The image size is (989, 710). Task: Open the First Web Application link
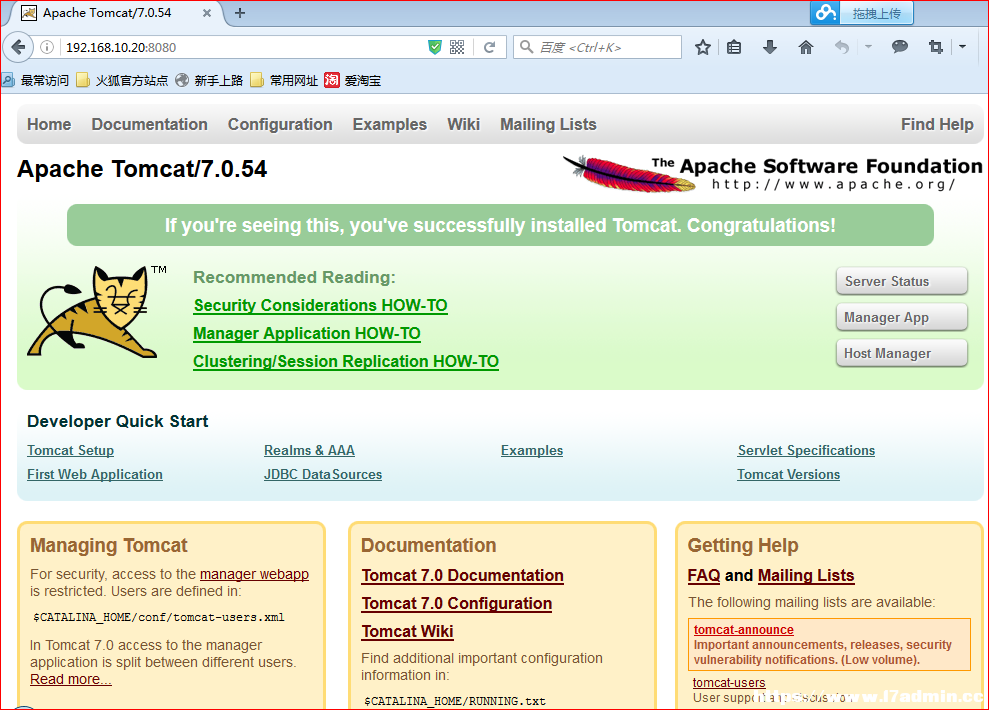click(x=95, y=474)
